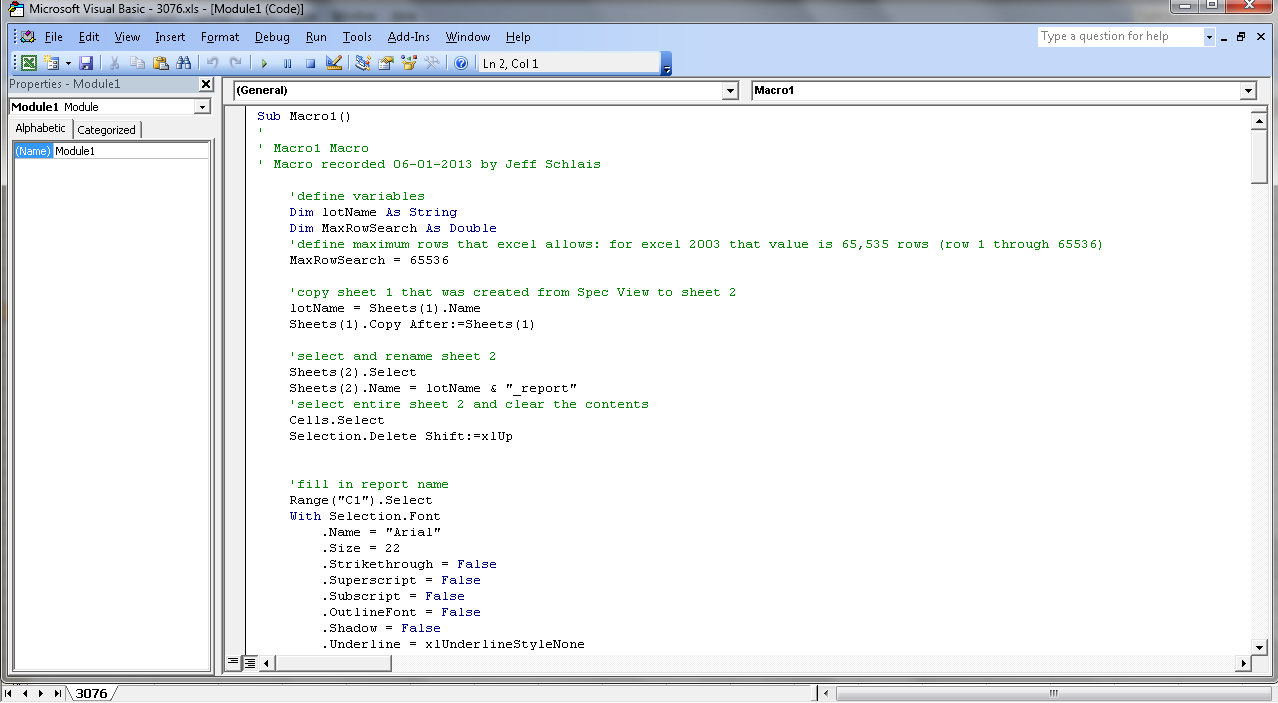Switch to Full Module View toggle
This screenshot has width=1278, height=703.
click(x=250, y=662)
